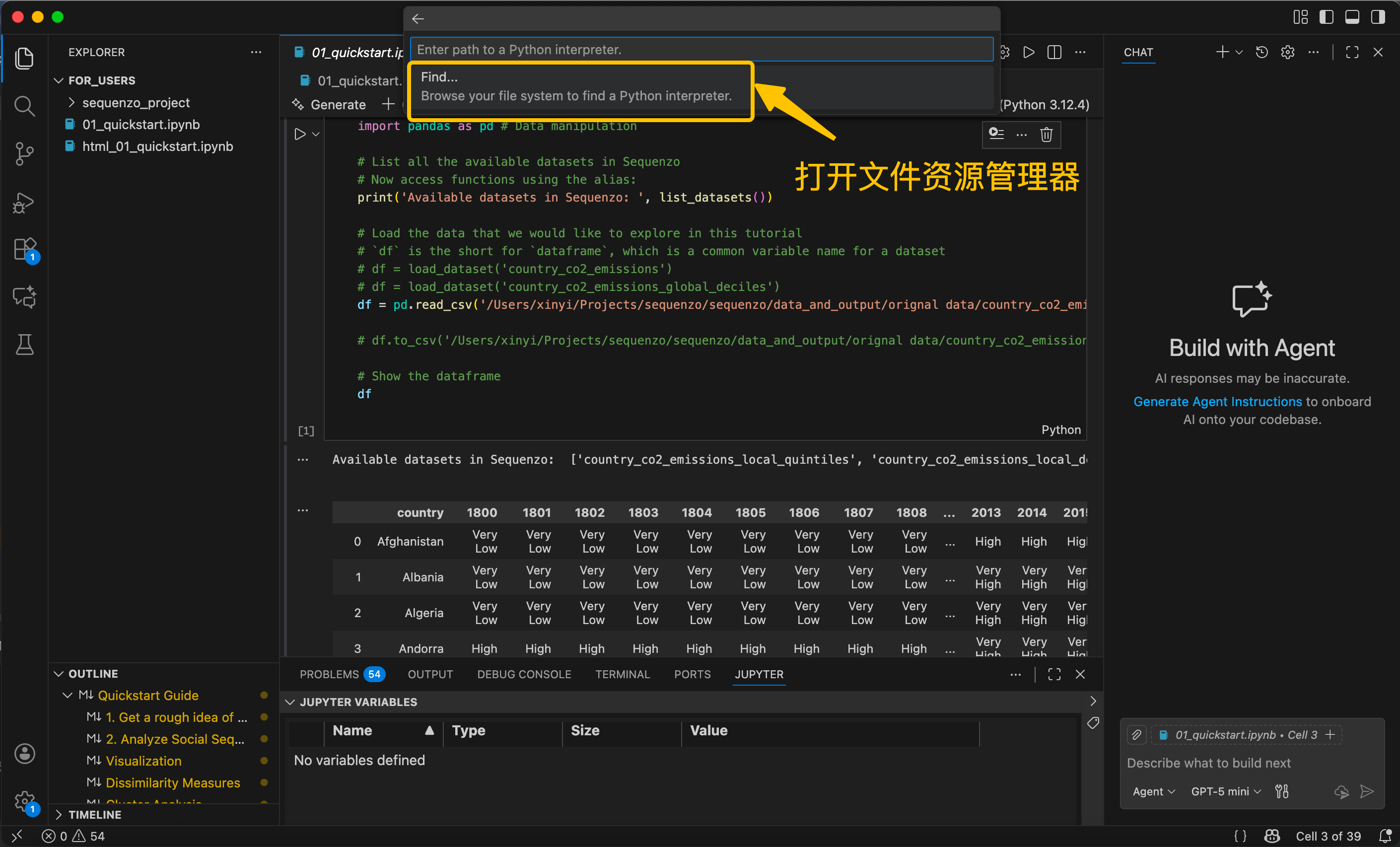Click Generate Agent Instructions link

(x=1217, y=402)
